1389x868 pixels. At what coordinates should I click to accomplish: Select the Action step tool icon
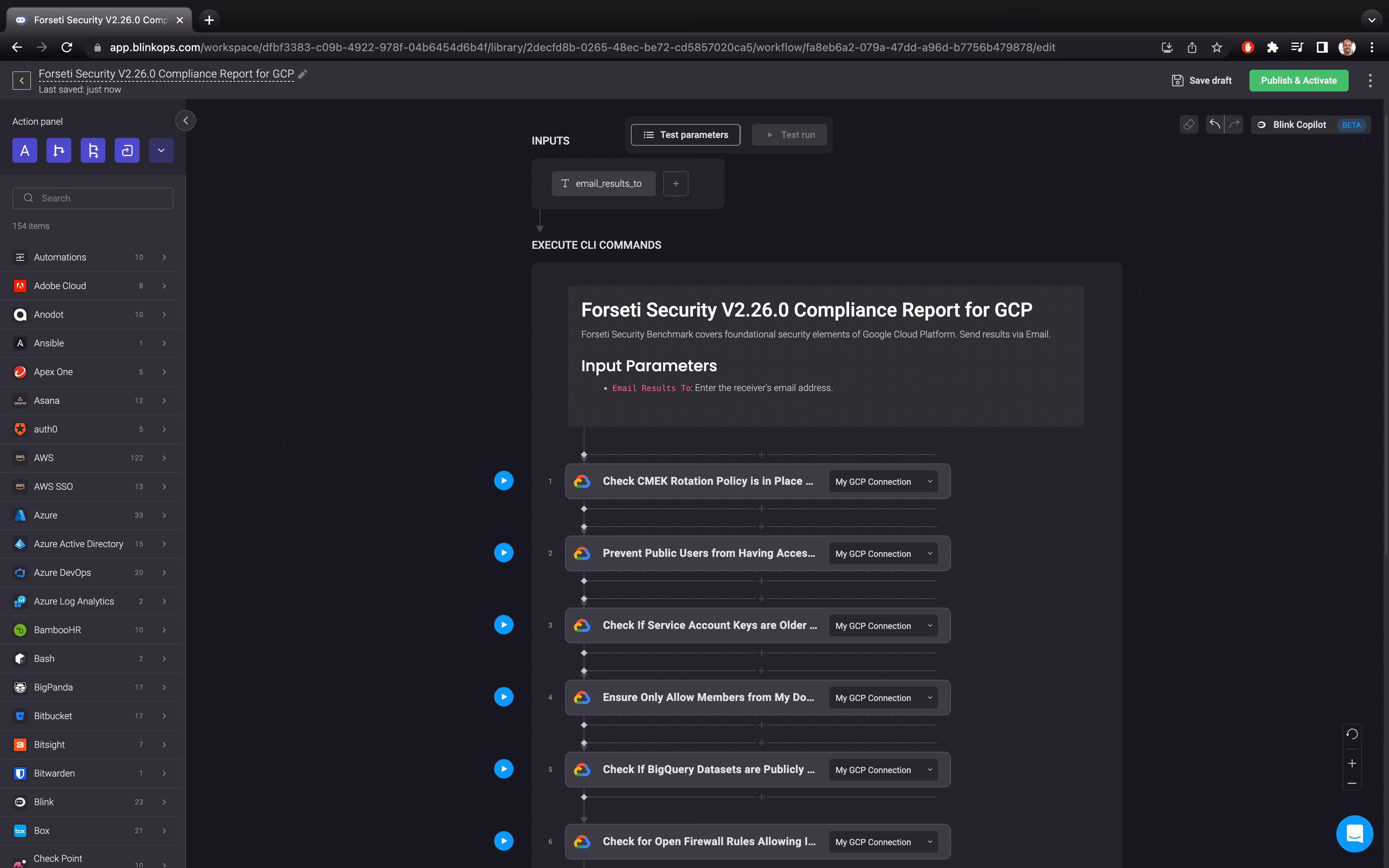25,150
